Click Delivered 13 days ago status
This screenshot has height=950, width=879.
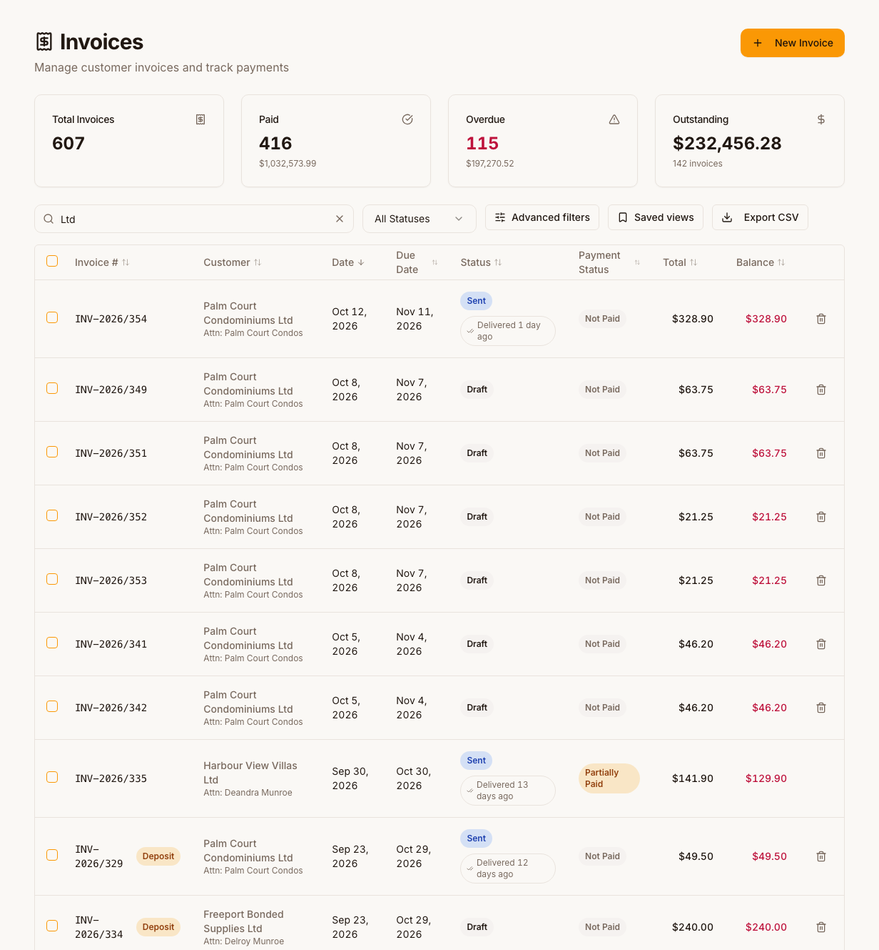508,791
